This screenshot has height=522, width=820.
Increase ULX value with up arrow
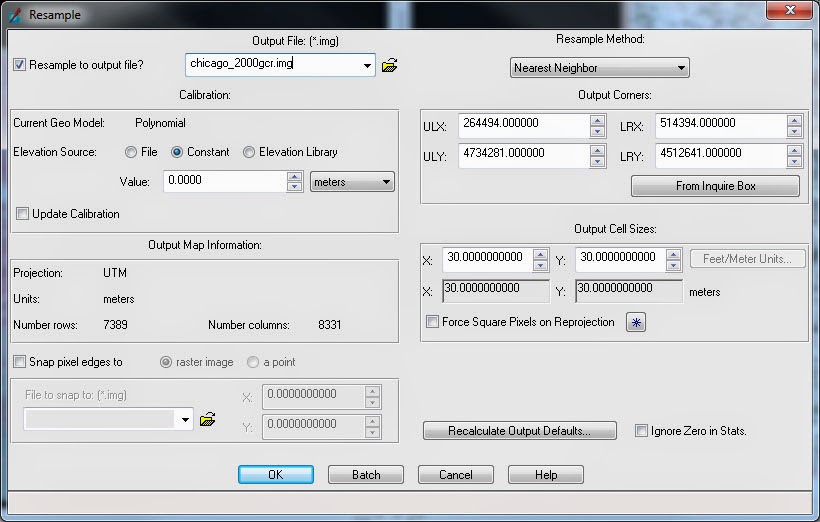click(597, 121)
